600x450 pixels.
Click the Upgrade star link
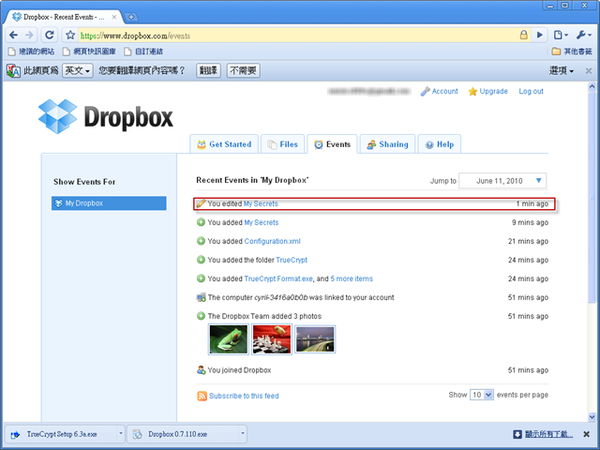click(x=488, y=91)
